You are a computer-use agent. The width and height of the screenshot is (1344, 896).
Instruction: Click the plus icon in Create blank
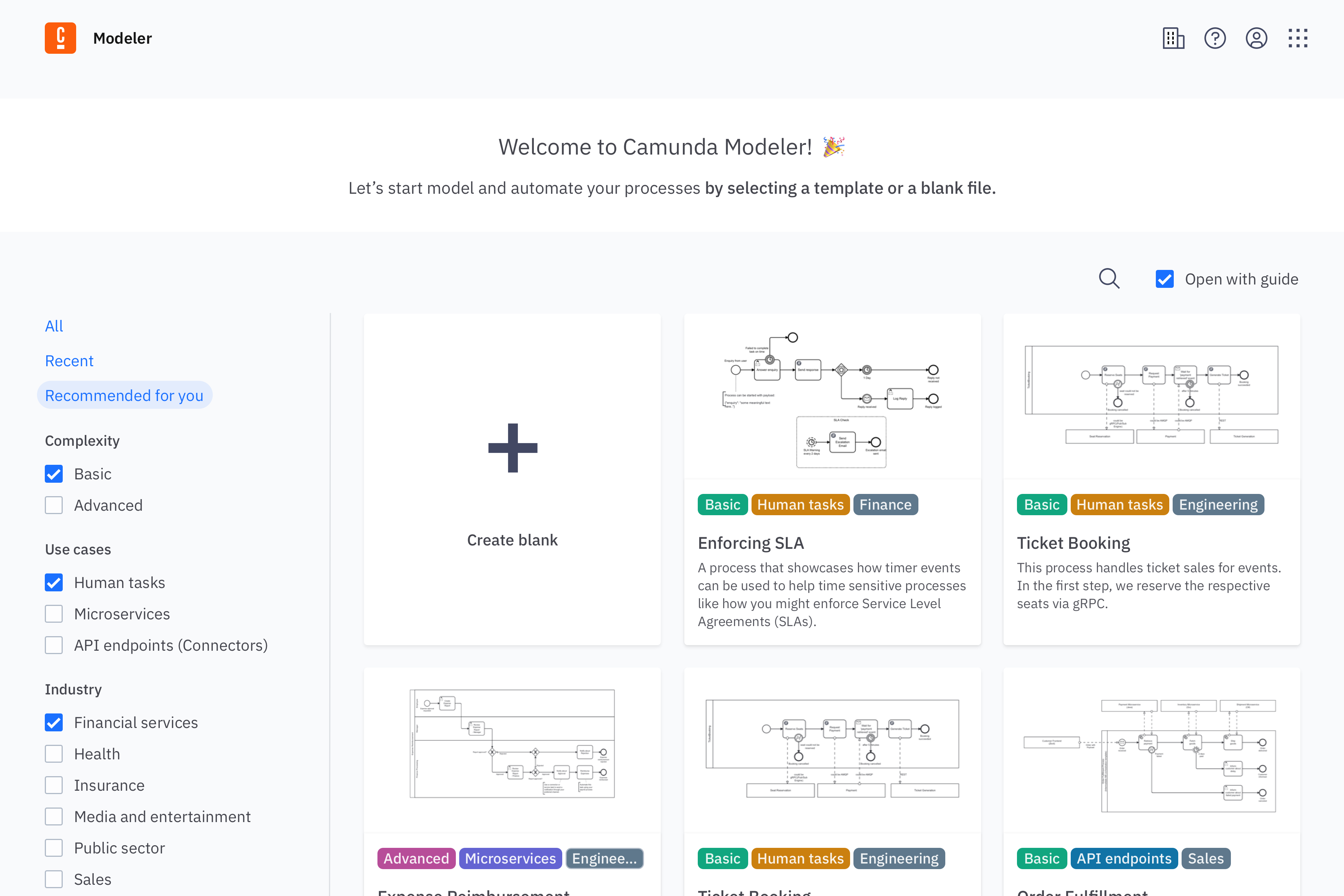coord(513,448)
